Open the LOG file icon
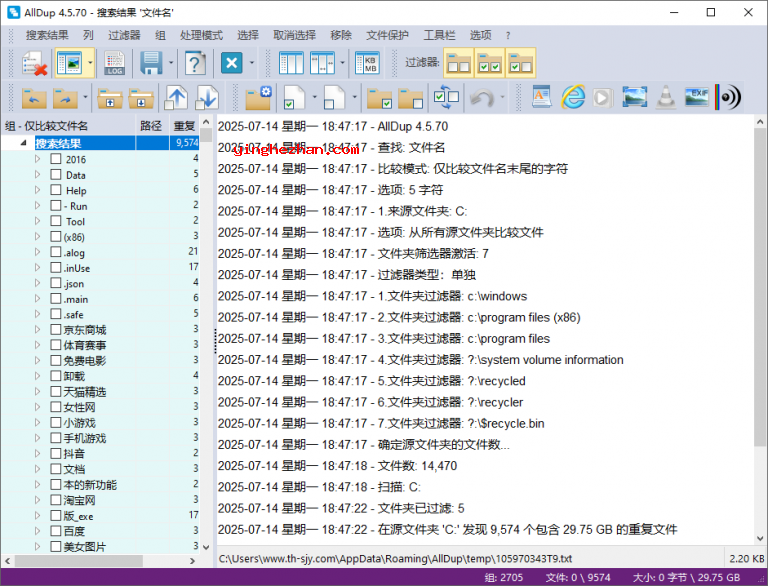The image size is (768, 586). (115, 63)
